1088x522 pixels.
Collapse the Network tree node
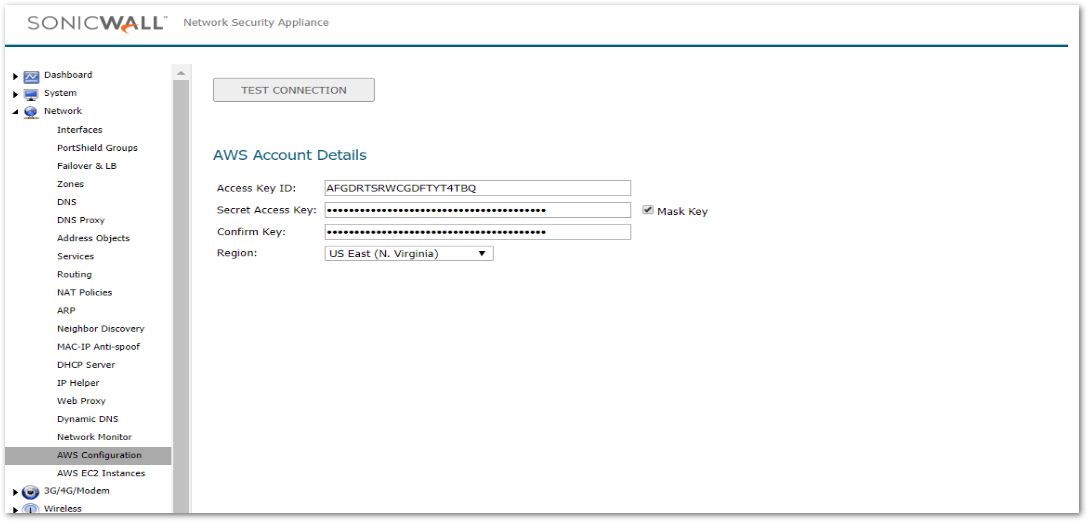point(15,112)
